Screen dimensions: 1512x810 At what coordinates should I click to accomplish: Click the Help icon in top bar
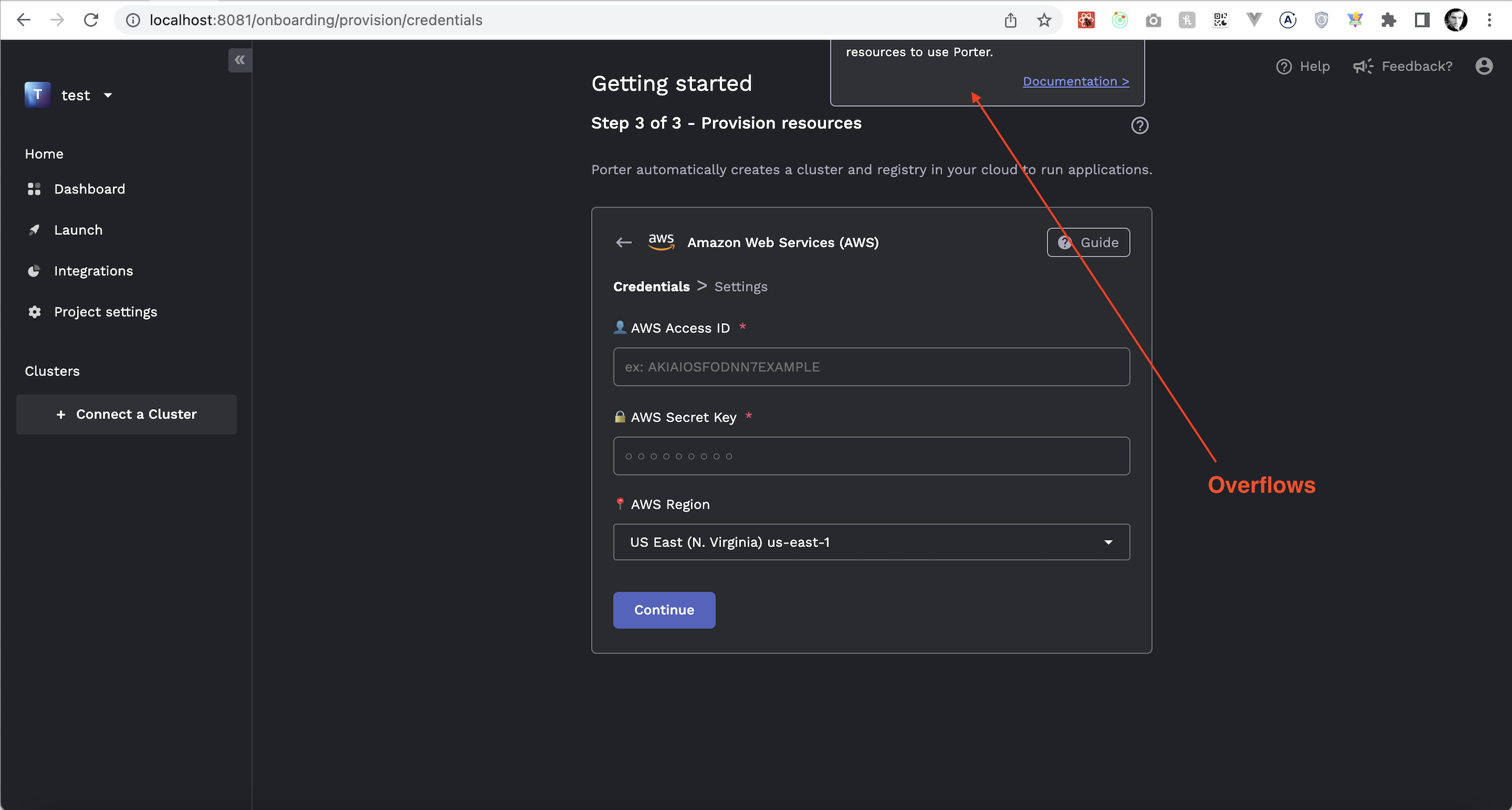(1284, 67)
